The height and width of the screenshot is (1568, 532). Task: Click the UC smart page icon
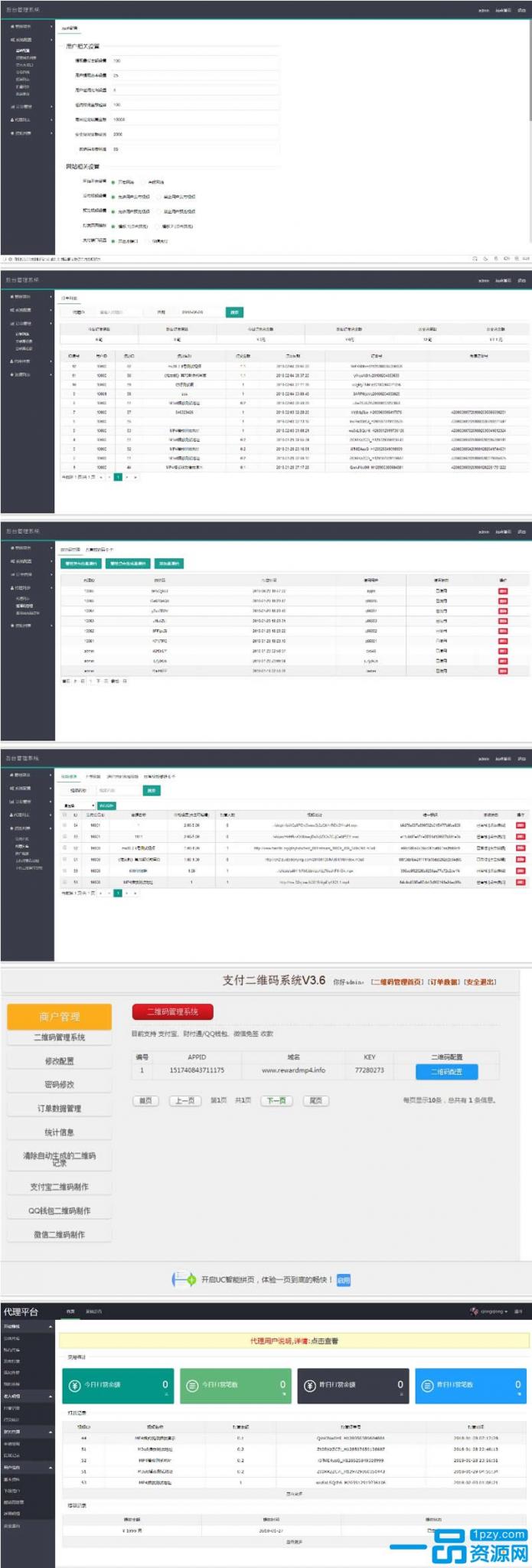point(184,1279)
